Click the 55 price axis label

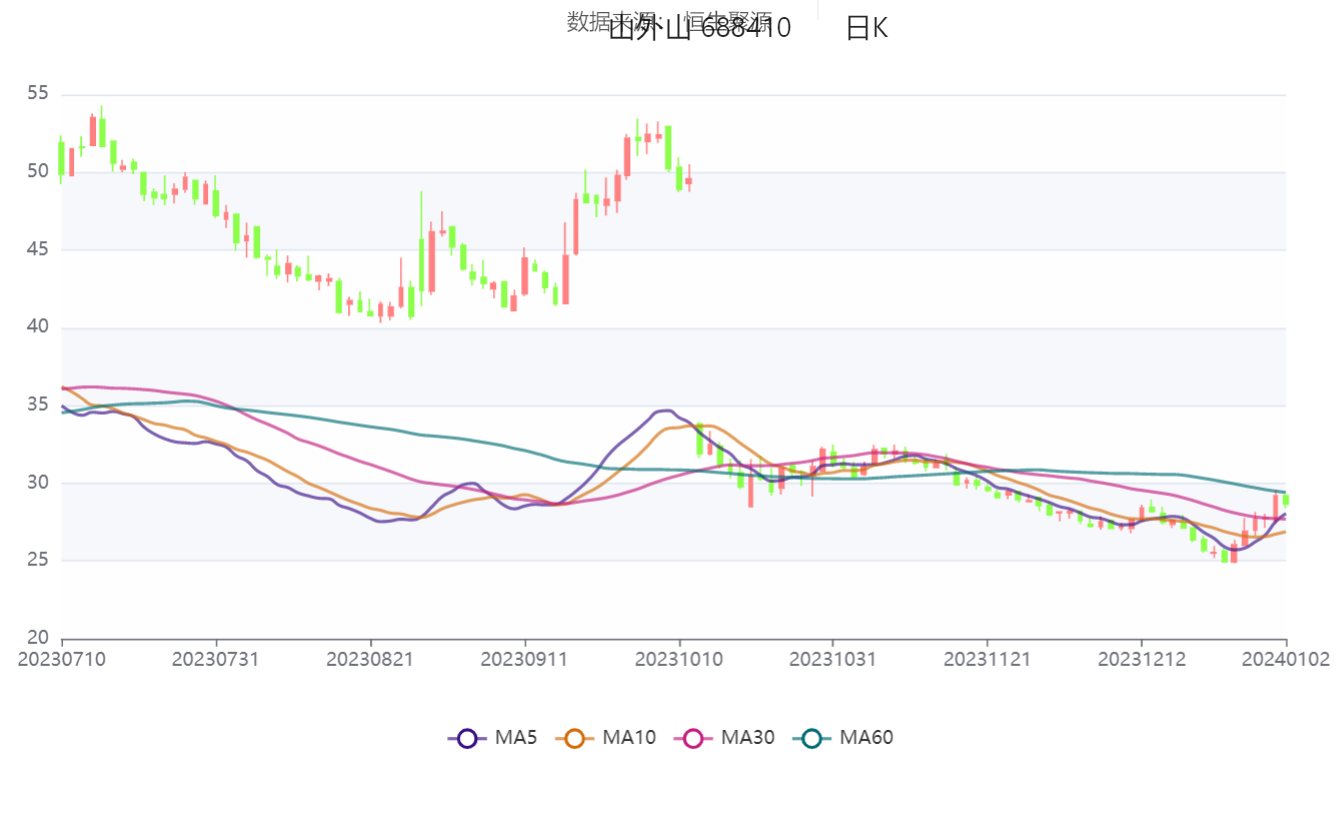coord(38,94)
